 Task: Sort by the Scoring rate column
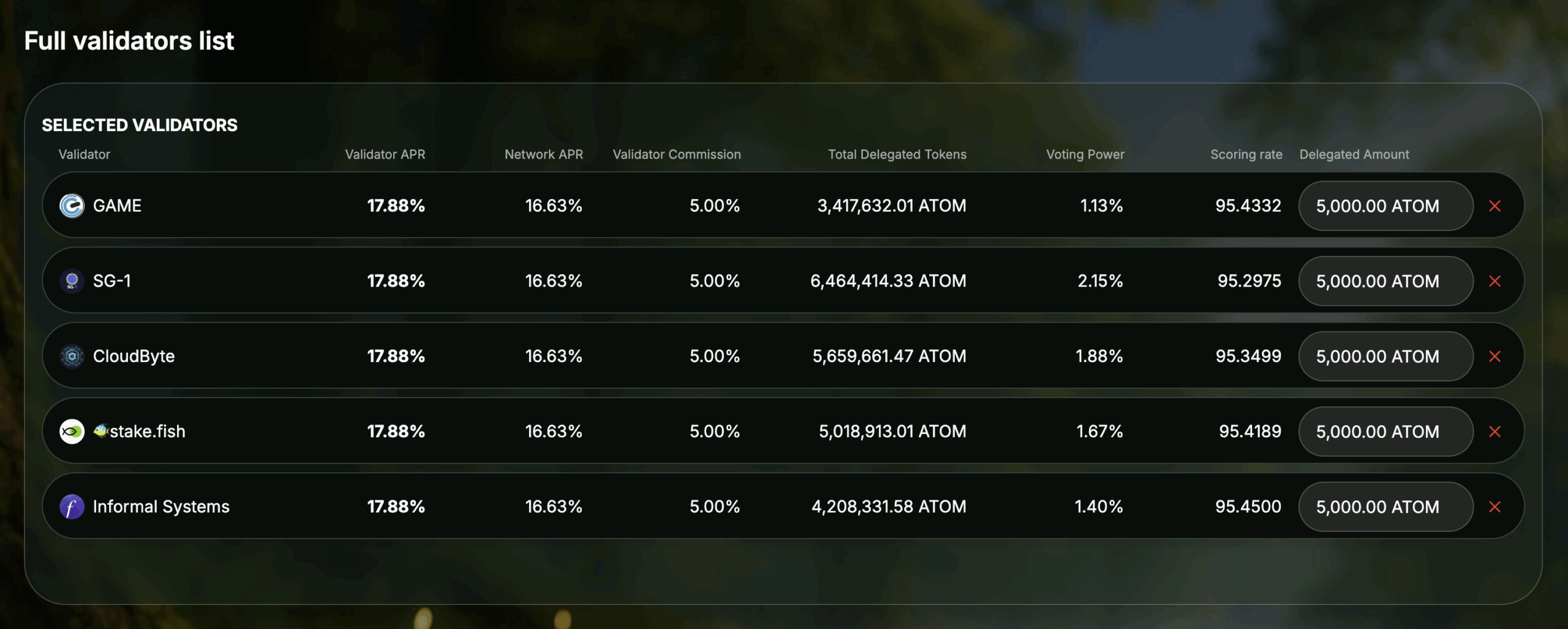[x=1246, y=154]
